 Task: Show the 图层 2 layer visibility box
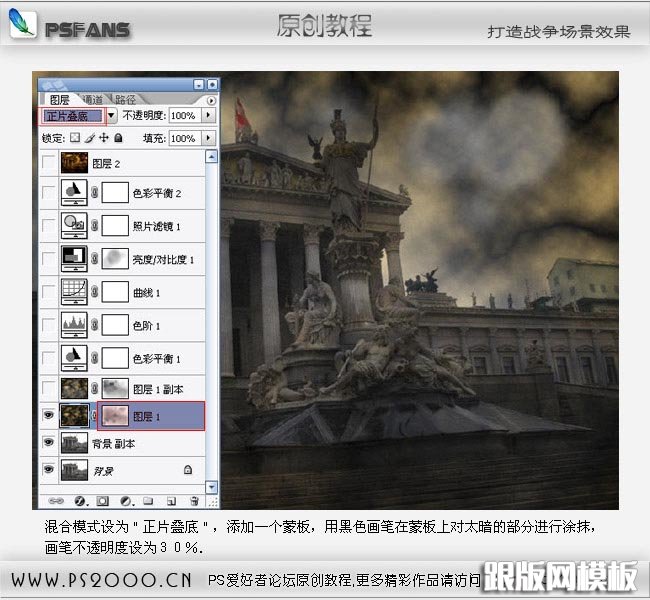tap(49, 162)
